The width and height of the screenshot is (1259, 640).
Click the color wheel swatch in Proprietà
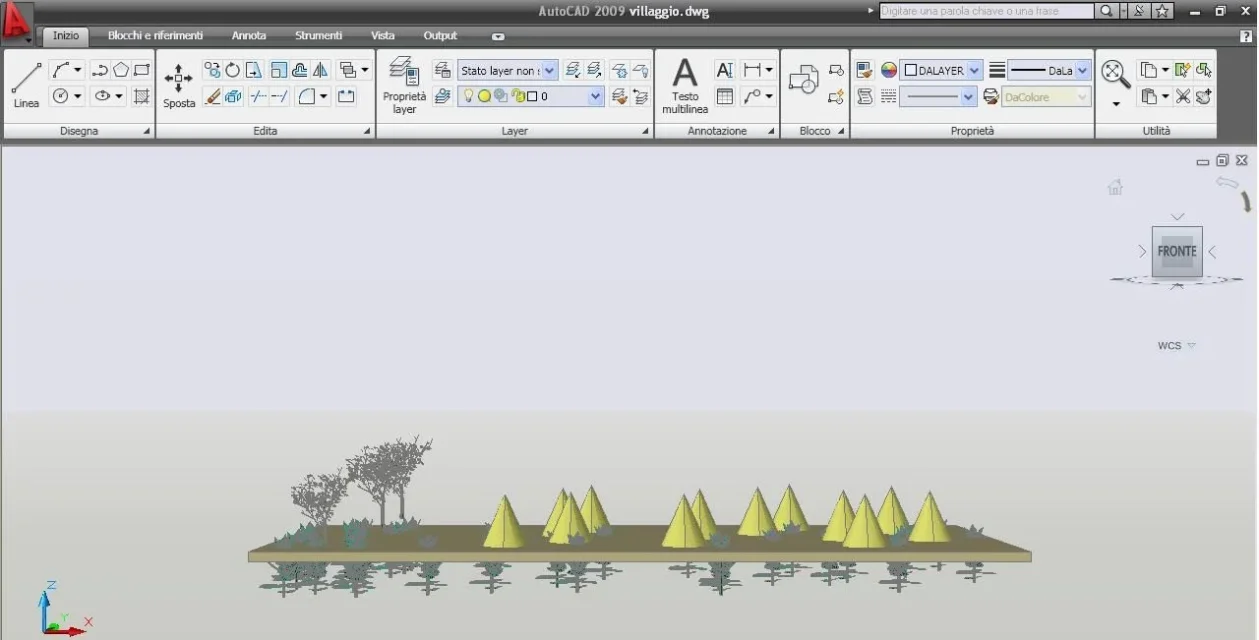point(889,70)
